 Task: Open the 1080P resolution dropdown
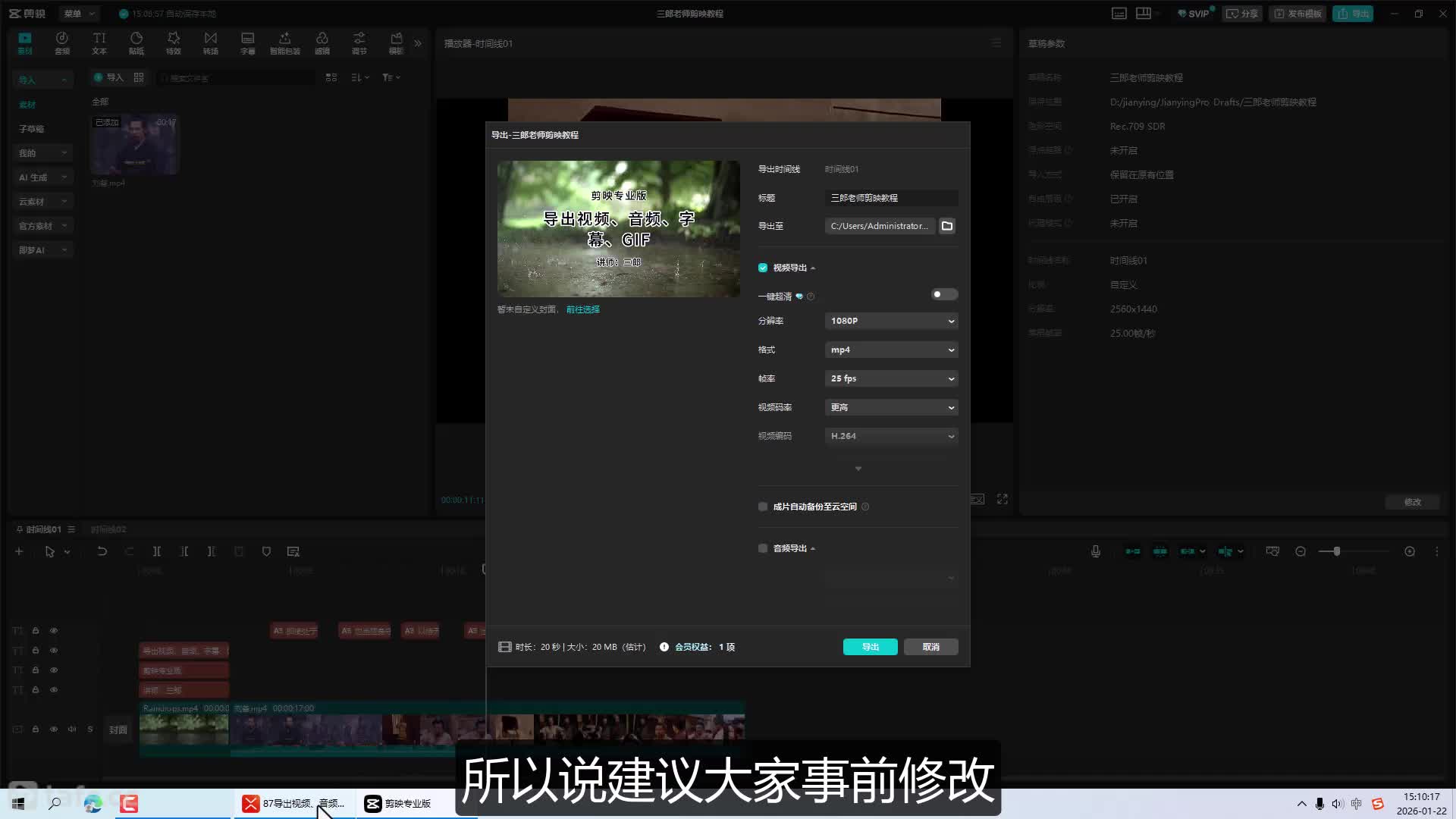click(x=891, y=321)
